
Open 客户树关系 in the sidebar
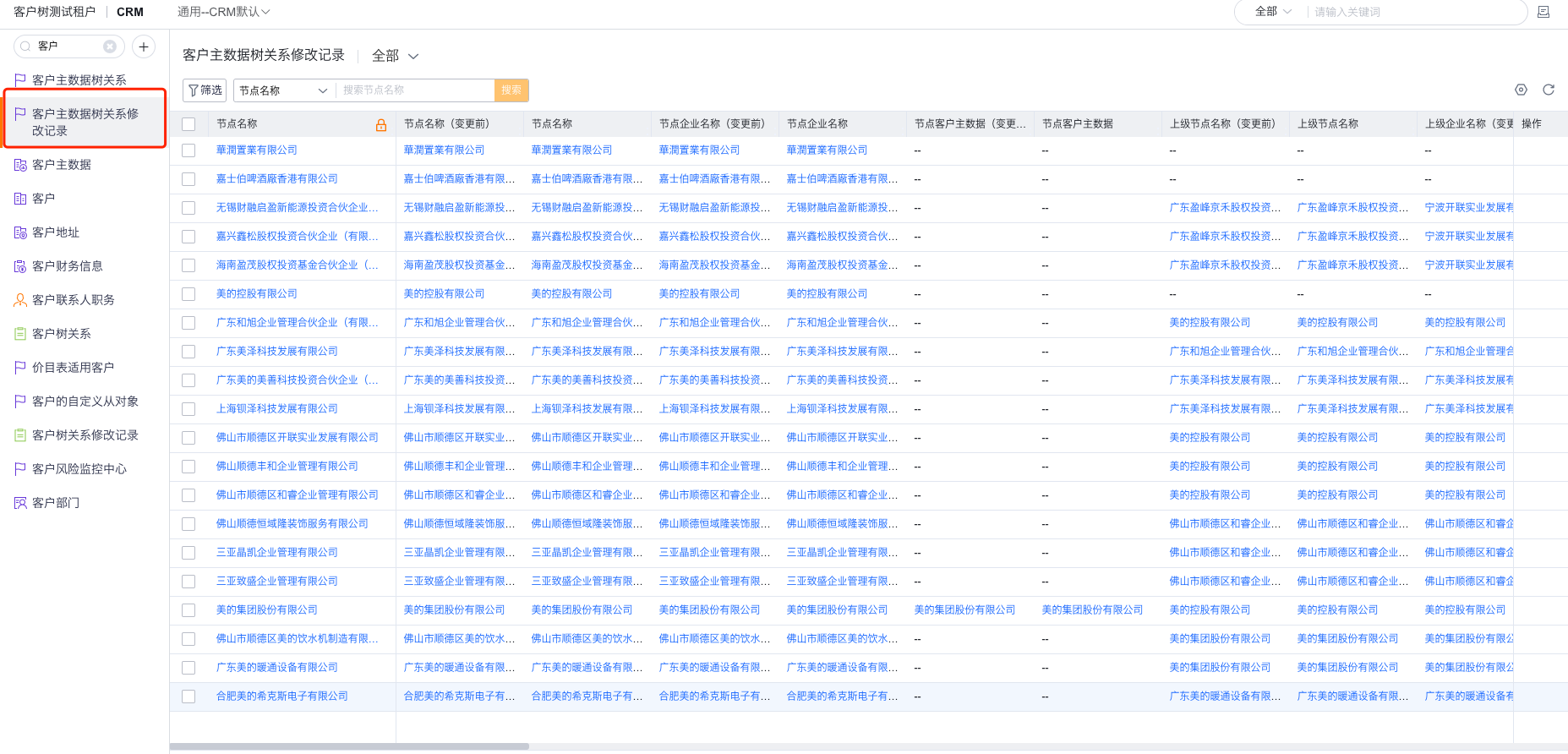(62, 334)
